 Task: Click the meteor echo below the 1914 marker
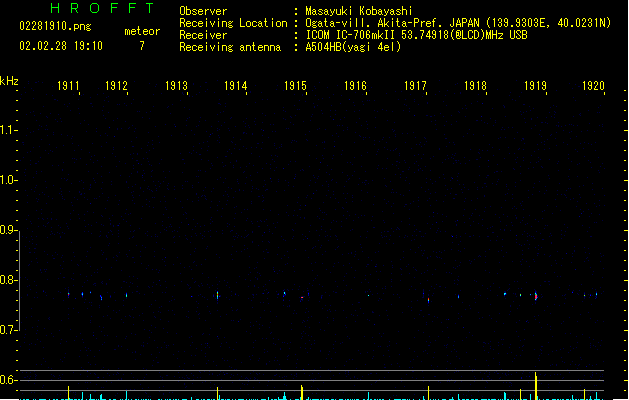217,295
